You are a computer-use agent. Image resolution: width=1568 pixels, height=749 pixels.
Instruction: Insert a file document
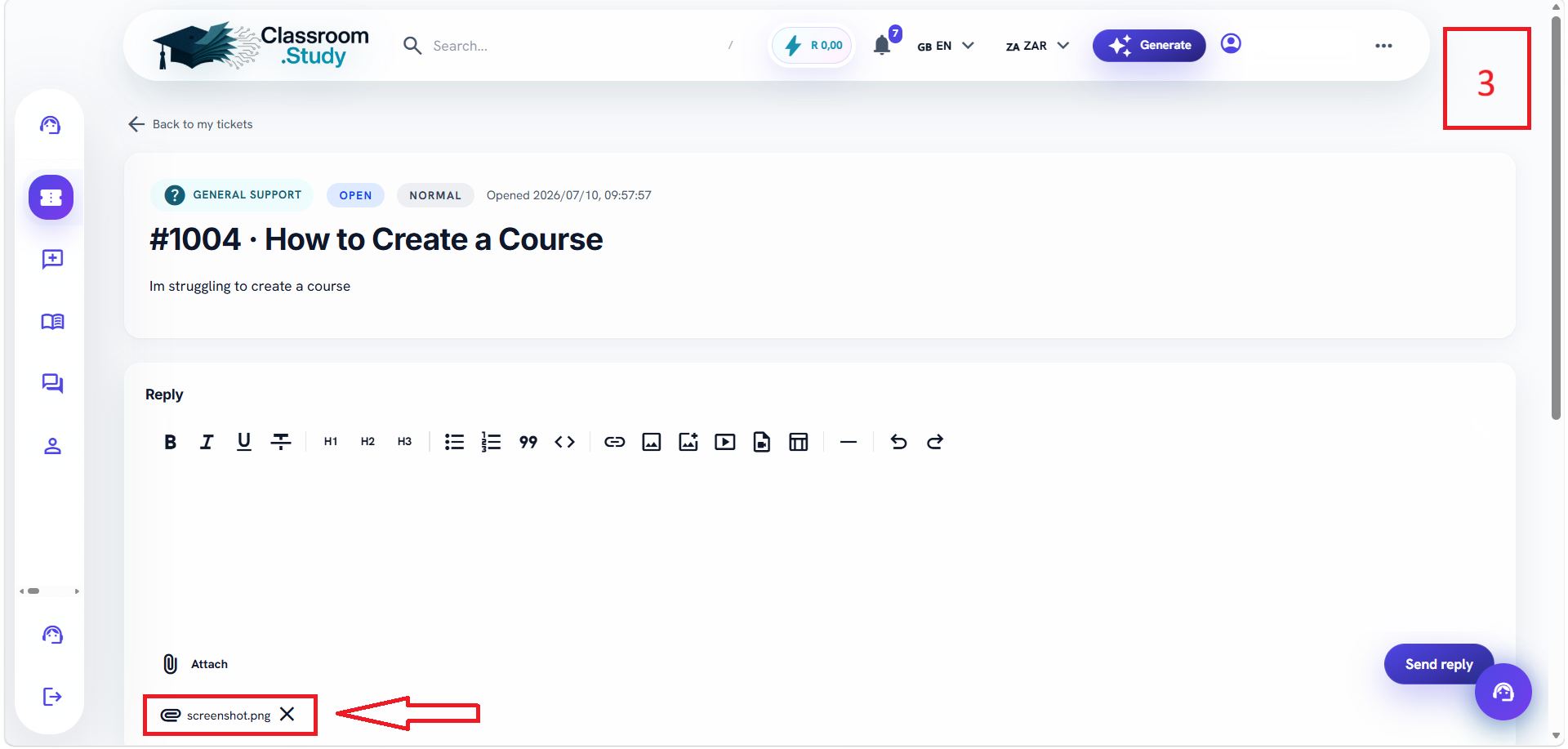pos(762,442)
